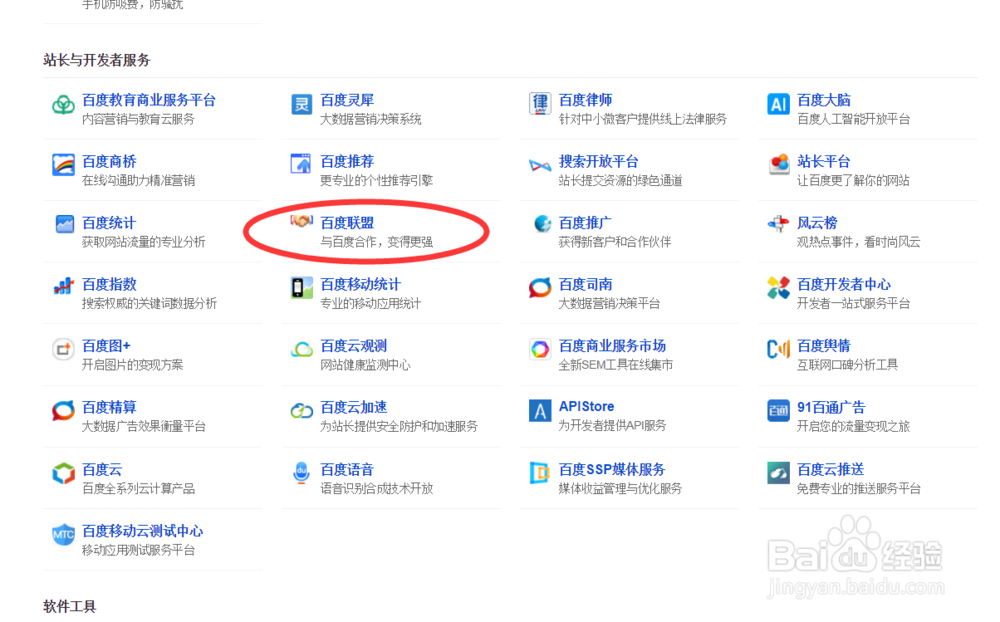Click the 与百度合作，变得更强 description

pos(376,242)
